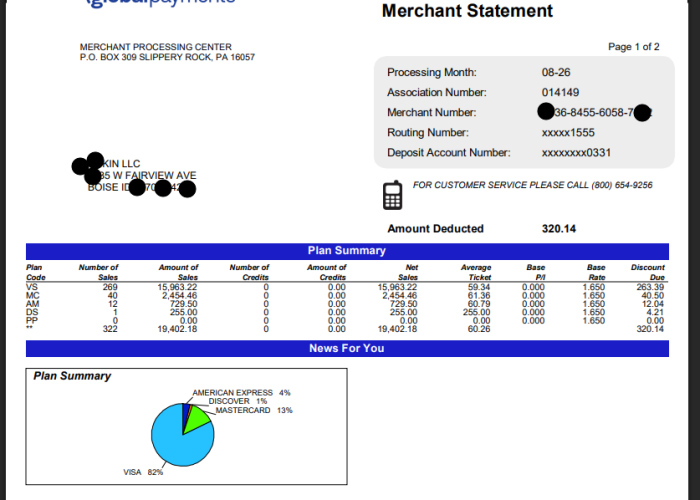Click the Page 1 of 2 indicator

[633, 47]
